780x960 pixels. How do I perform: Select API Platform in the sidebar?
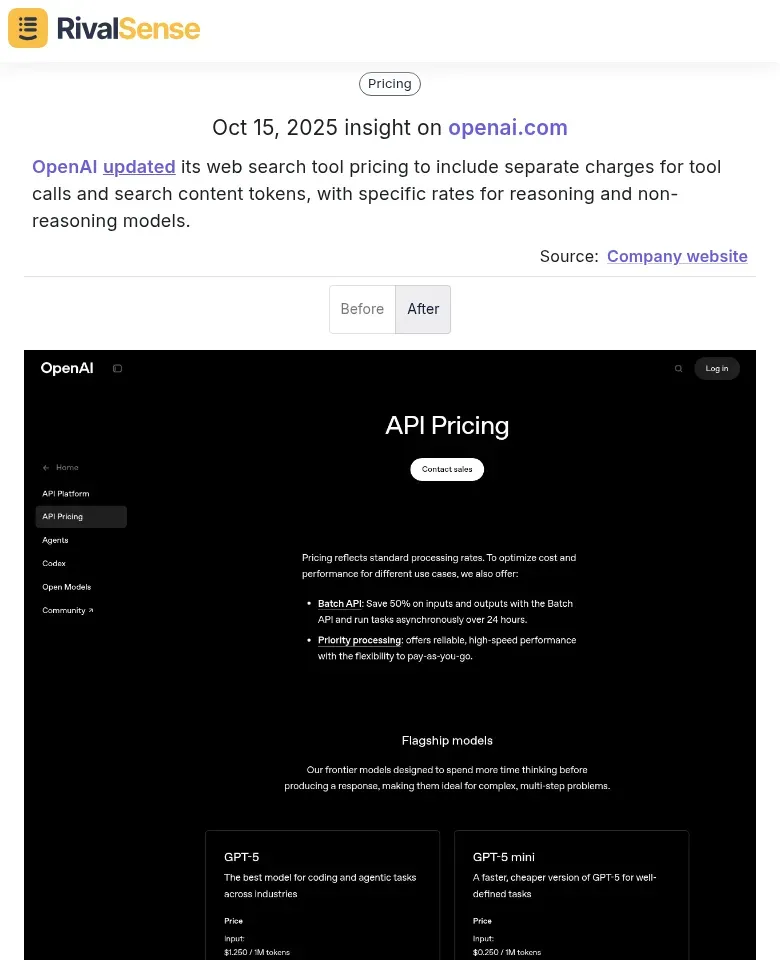coord(66,493)
